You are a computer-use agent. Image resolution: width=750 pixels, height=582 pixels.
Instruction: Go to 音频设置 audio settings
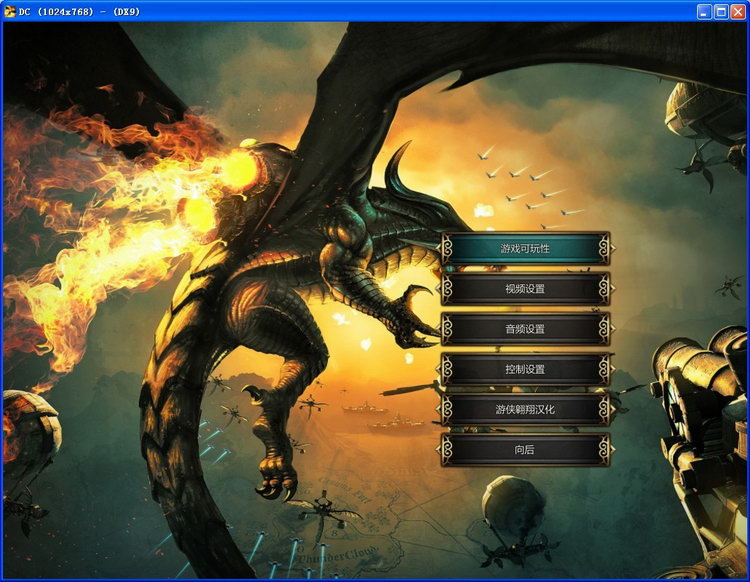(525, 329)
